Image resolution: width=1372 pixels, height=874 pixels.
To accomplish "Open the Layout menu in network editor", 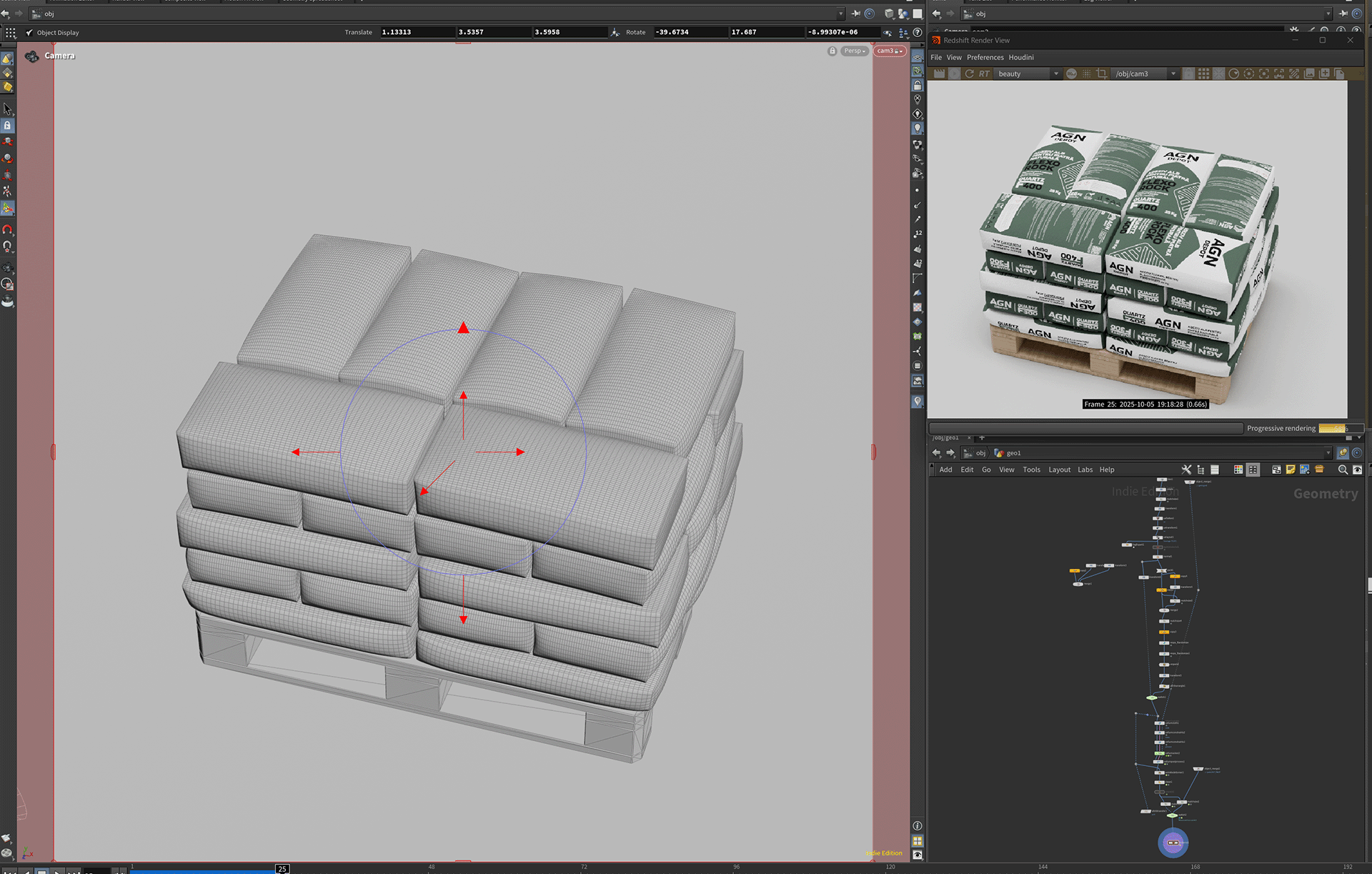I will click(1059, 470).
